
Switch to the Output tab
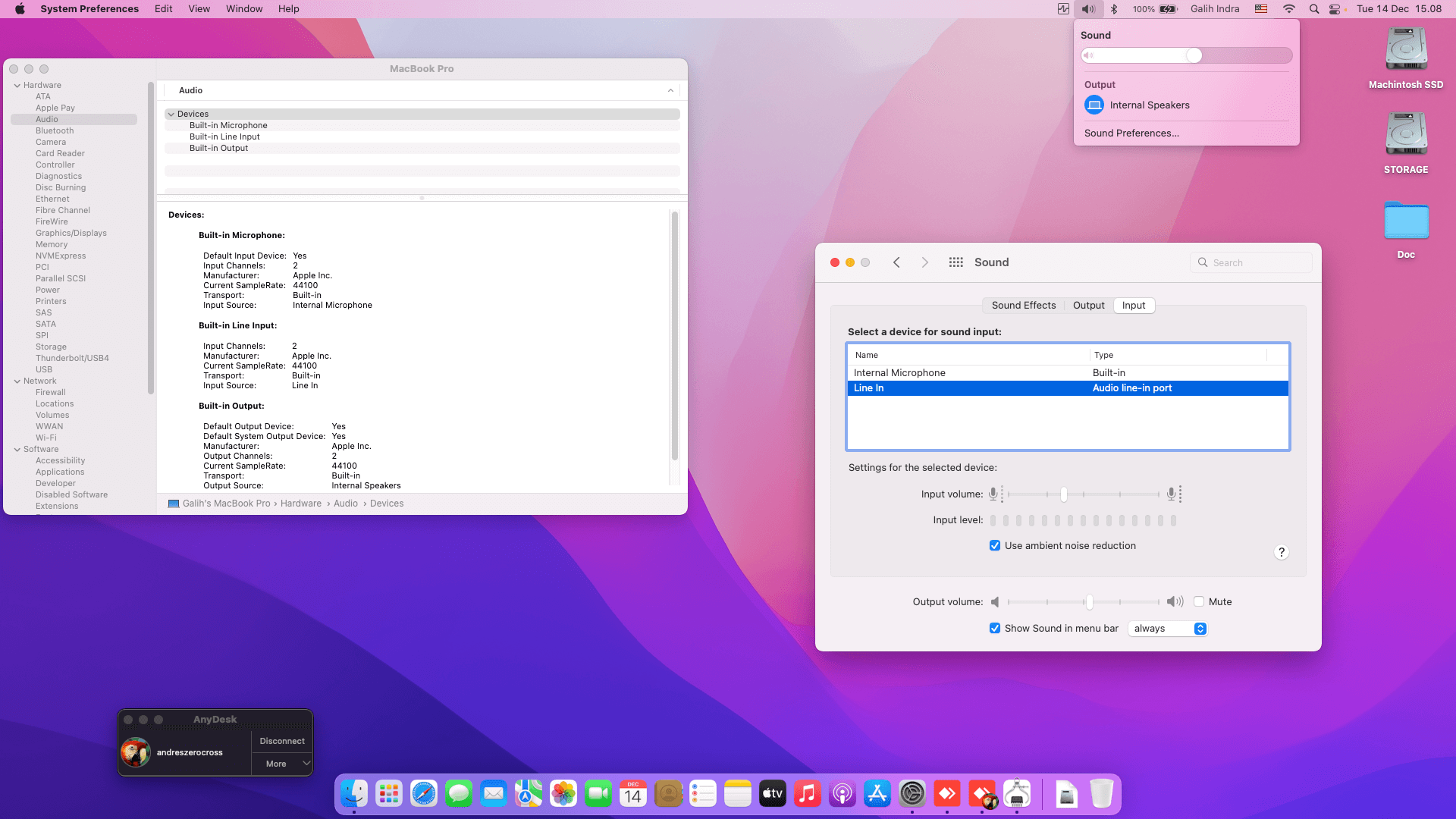coord(1088,305)
